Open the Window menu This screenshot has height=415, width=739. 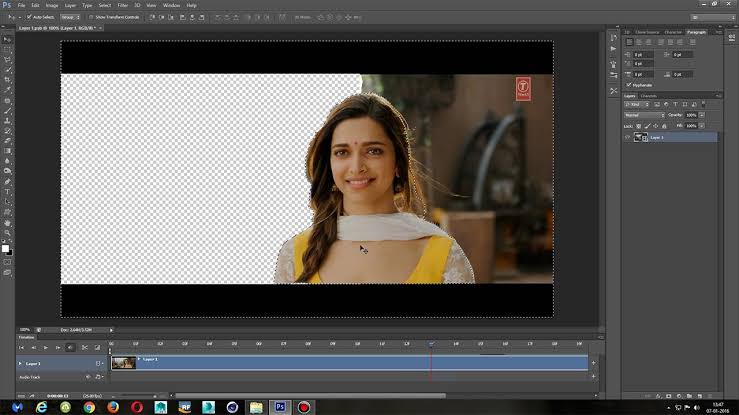pos(171,5)
